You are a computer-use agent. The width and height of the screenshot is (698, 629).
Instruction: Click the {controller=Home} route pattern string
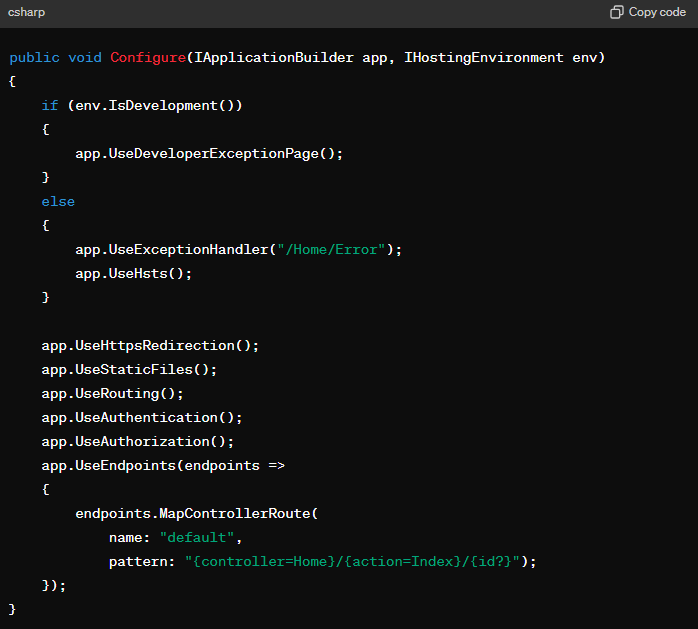[352, 562]
